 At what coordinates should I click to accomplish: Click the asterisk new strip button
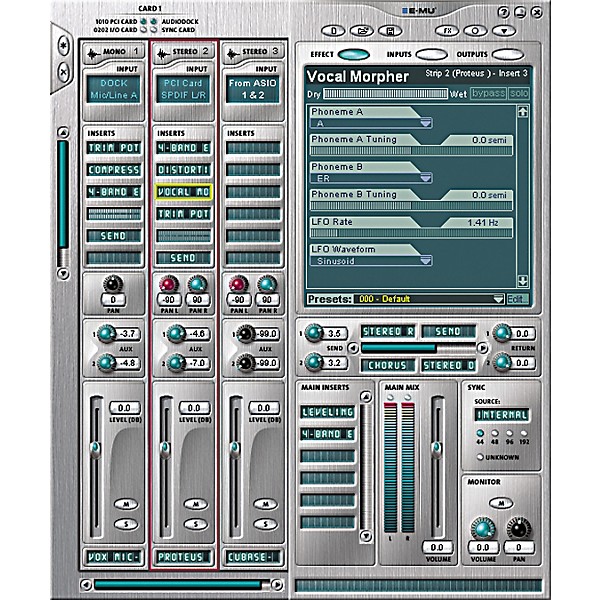click(63, 47)
